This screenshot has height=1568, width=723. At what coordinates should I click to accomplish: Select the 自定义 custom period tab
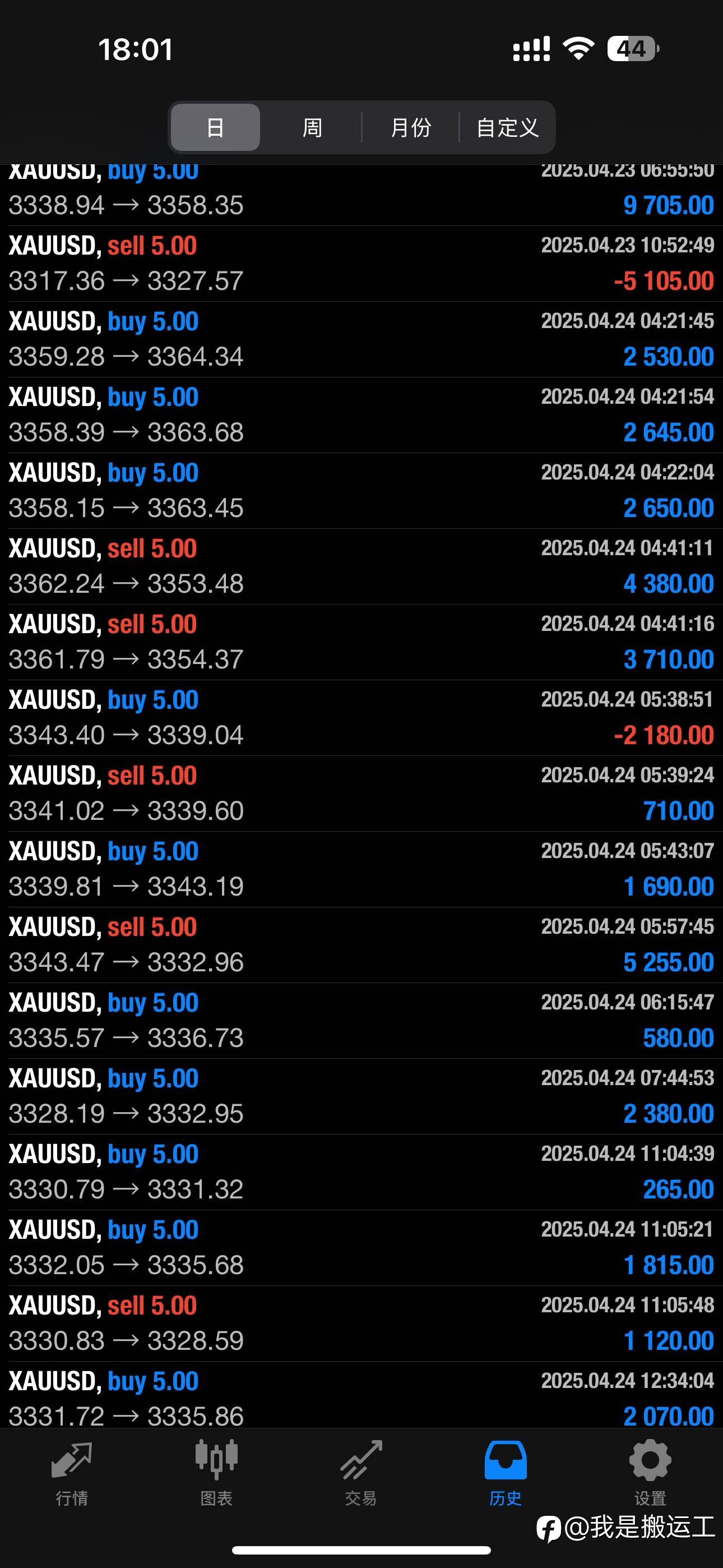508,127
